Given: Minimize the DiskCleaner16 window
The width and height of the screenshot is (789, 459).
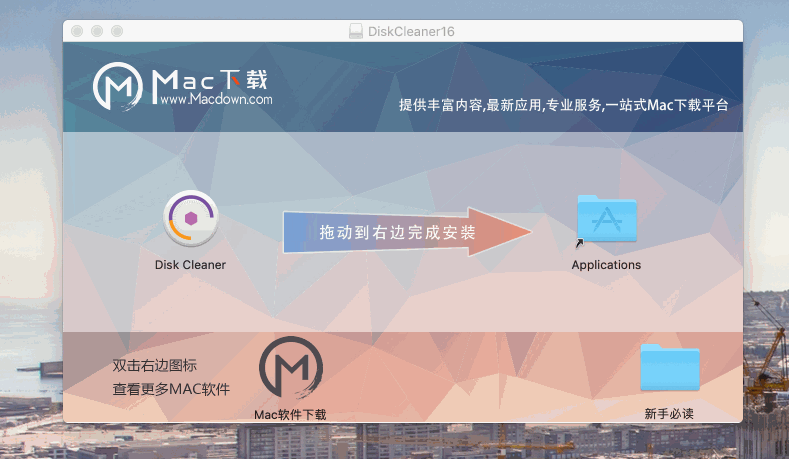Looking at the screenshot, I should (x=97, y=31).
